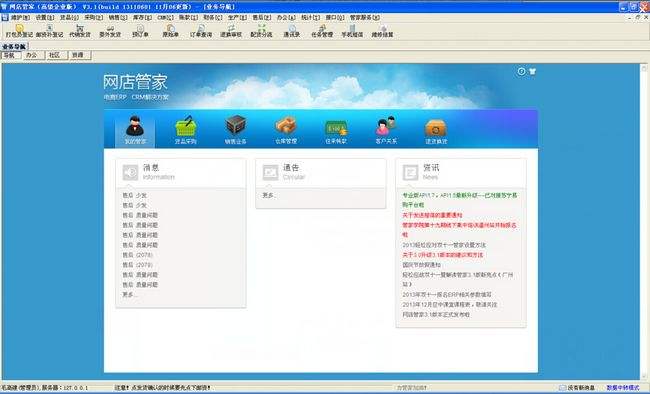Click the 消息 Information panel icon
The height and width of the screenshot is (394, 650).
click(x=130, y=172)
